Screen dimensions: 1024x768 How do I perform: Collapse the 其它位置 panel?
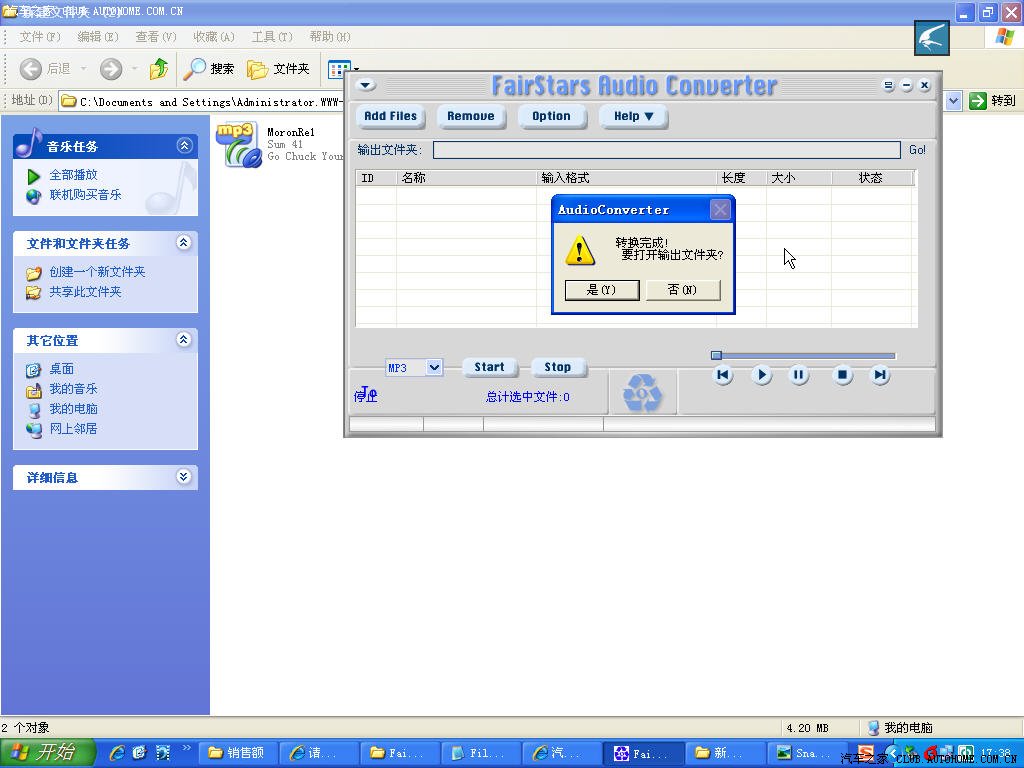(x=184, y=340)
